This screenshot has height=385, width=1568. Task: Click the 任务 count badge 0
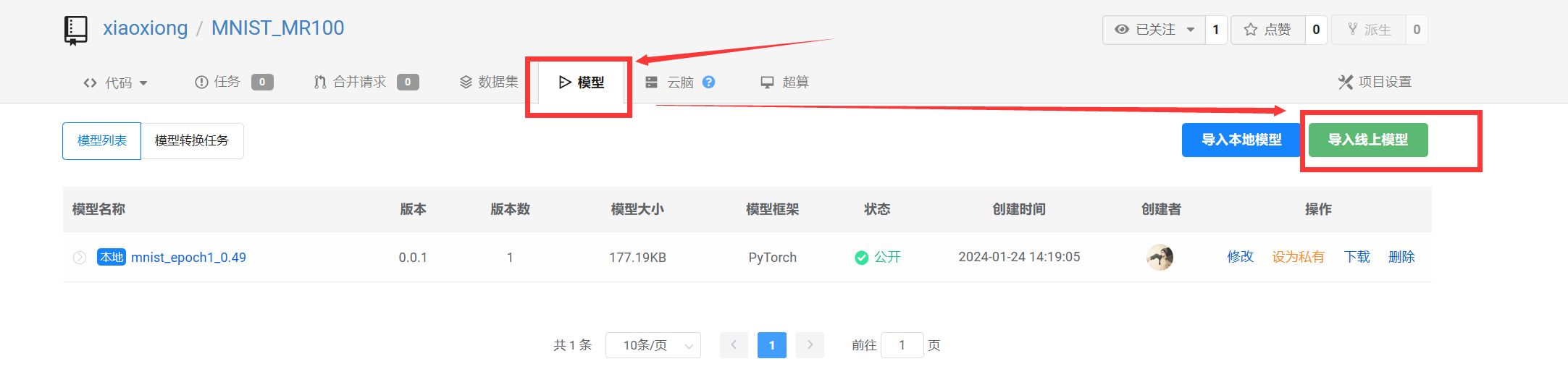262,82
